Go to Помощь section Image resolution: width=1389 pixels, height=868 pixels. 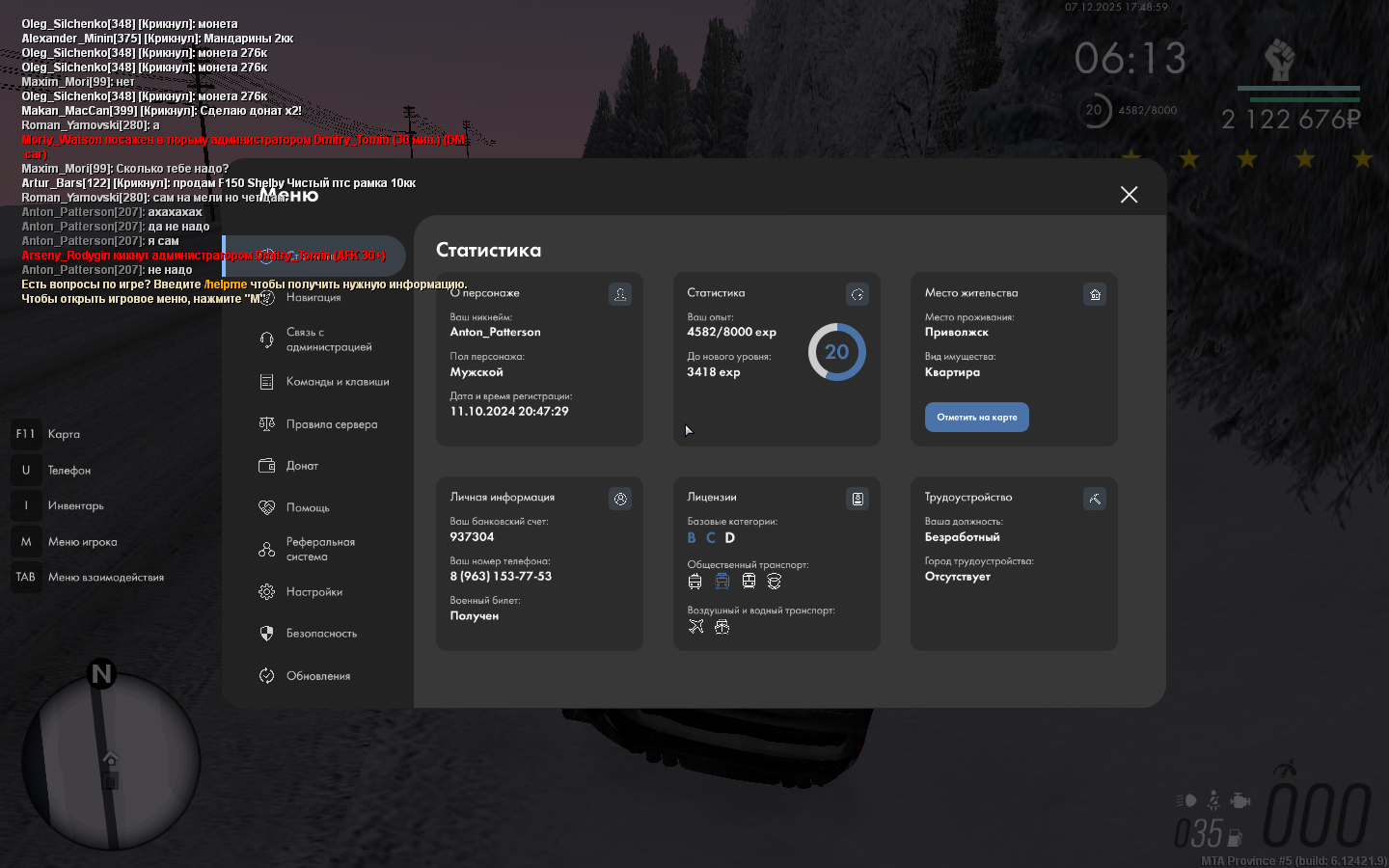pos(308,508)
